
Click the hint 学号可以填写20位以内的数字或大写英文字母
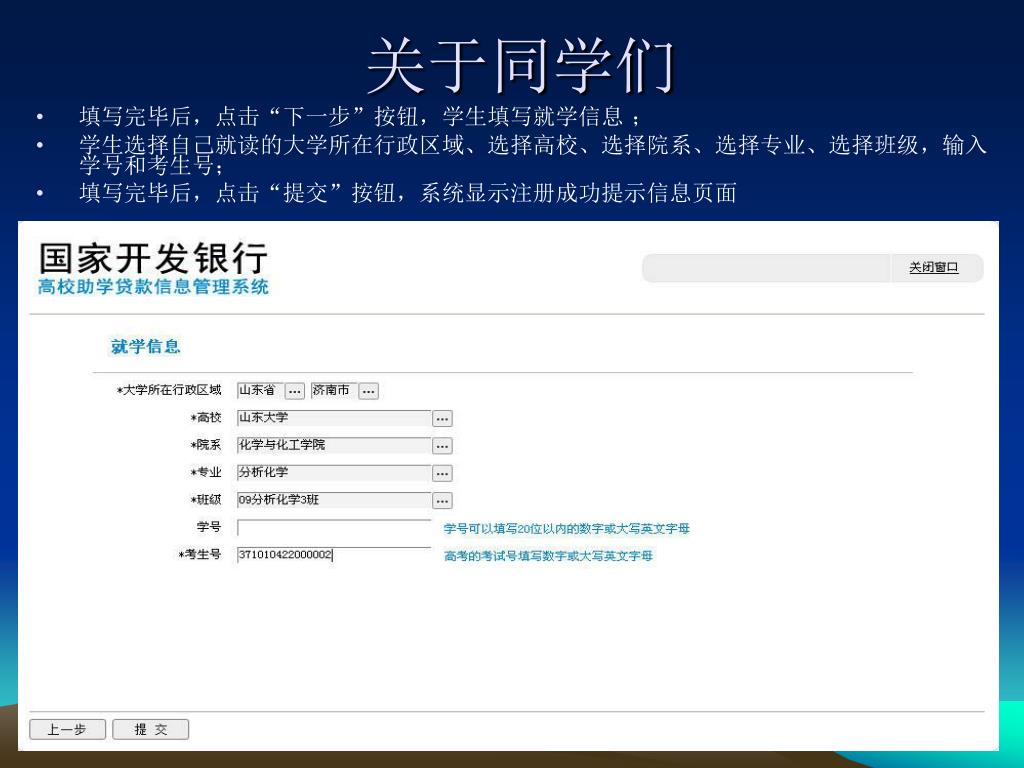click(x=567, y=528)
